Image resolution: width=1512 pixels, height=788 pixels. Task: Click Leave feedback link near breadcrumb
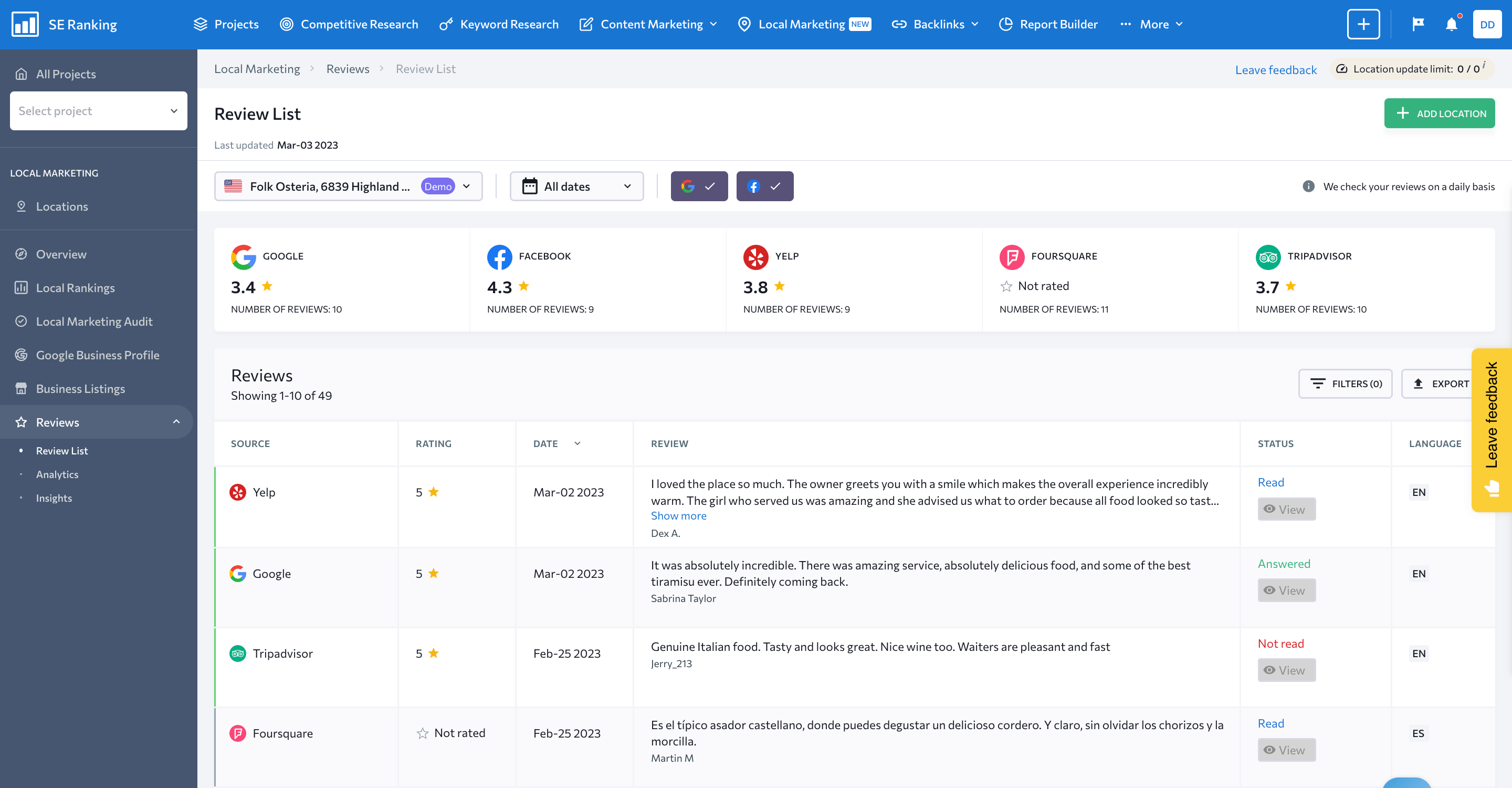point(1276,70)
